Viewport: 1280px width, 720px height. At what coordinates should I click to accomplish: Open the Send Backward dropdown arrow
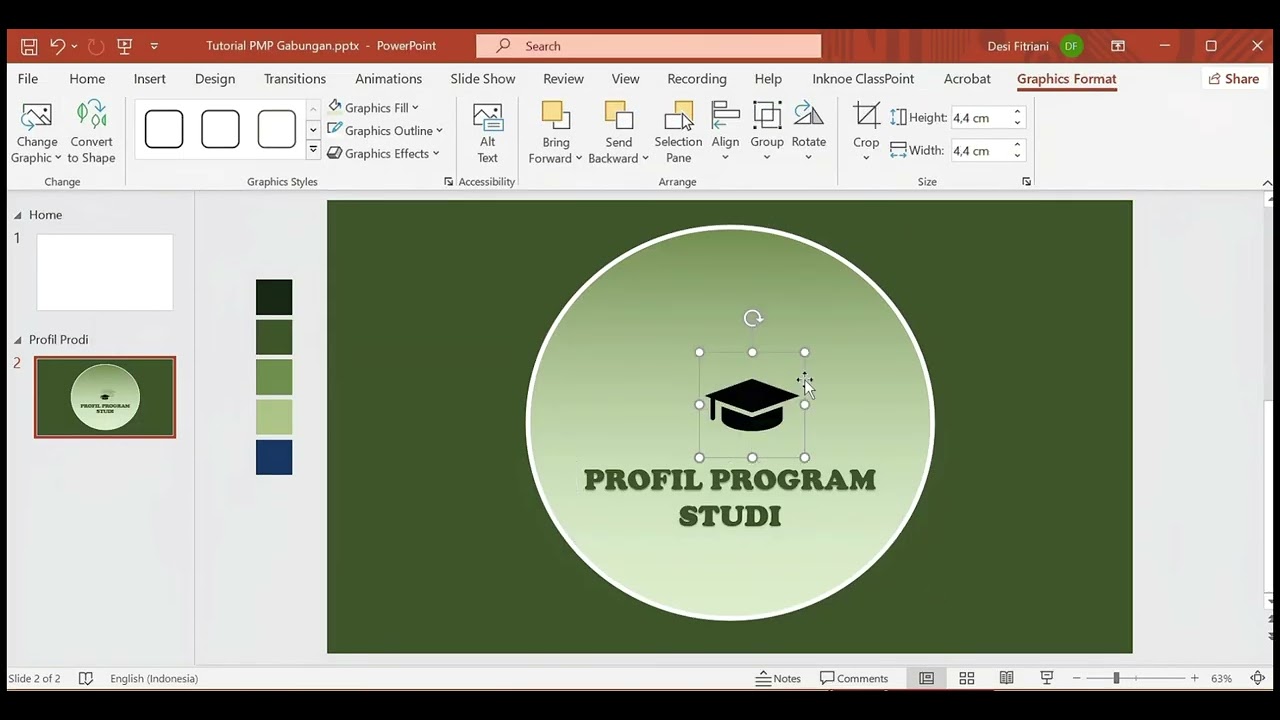point(645,159)
